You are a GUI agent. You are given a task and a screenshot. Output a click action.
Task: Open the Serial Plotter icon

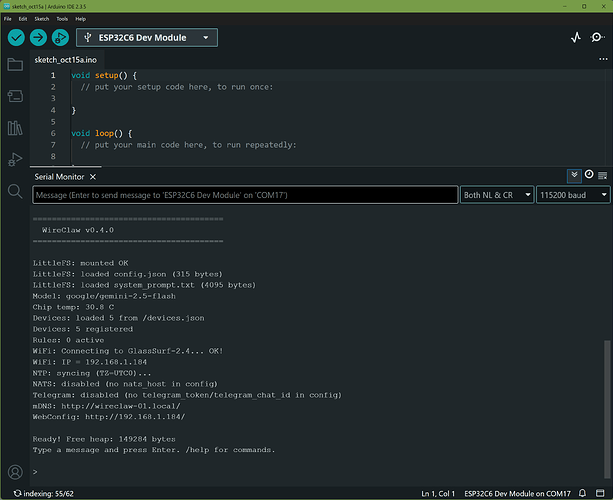coord(576,38)
